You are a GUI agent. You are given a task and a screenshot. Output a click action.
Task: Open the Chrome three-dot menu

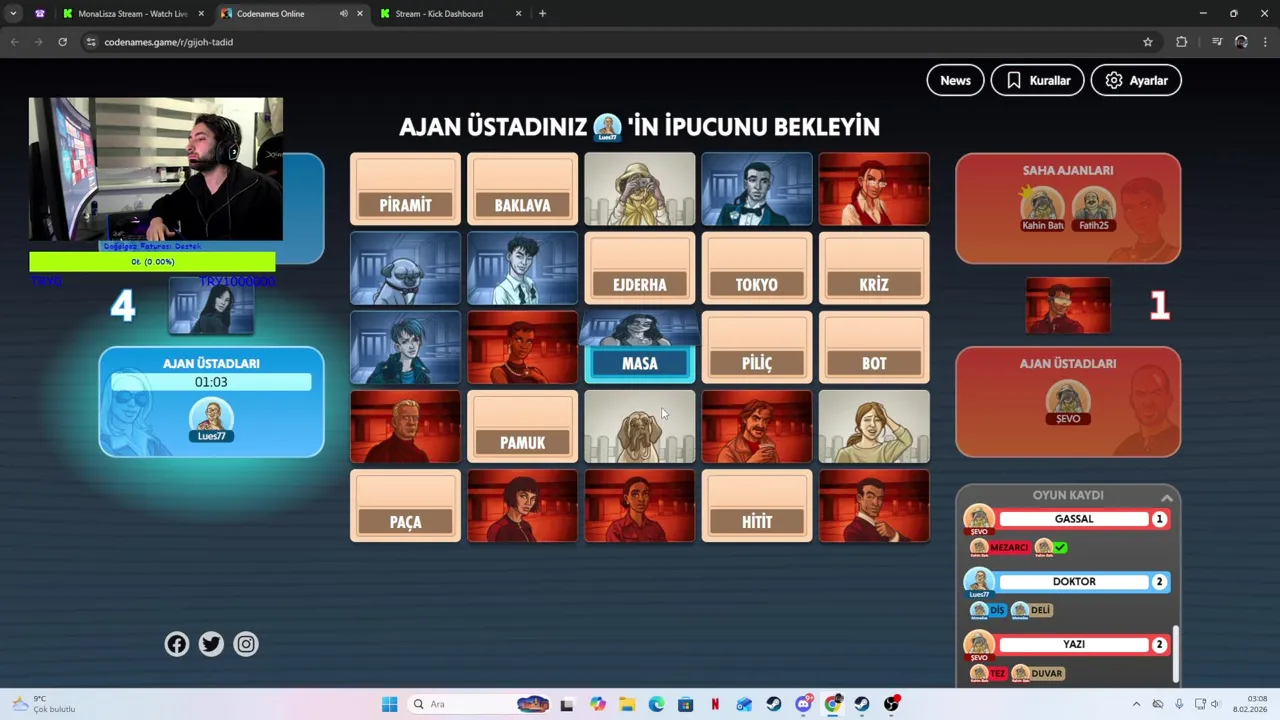[1265, 42]
